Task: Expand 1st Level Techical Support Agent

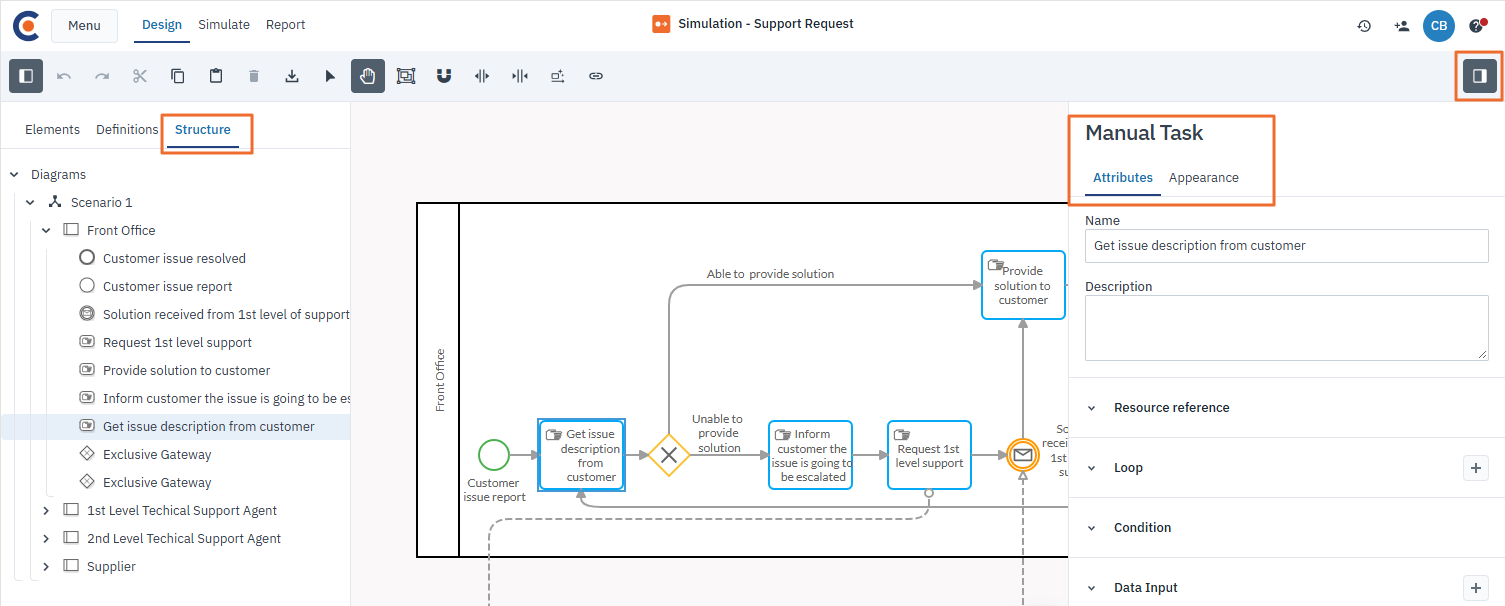Action: click(x=46, y=511)
